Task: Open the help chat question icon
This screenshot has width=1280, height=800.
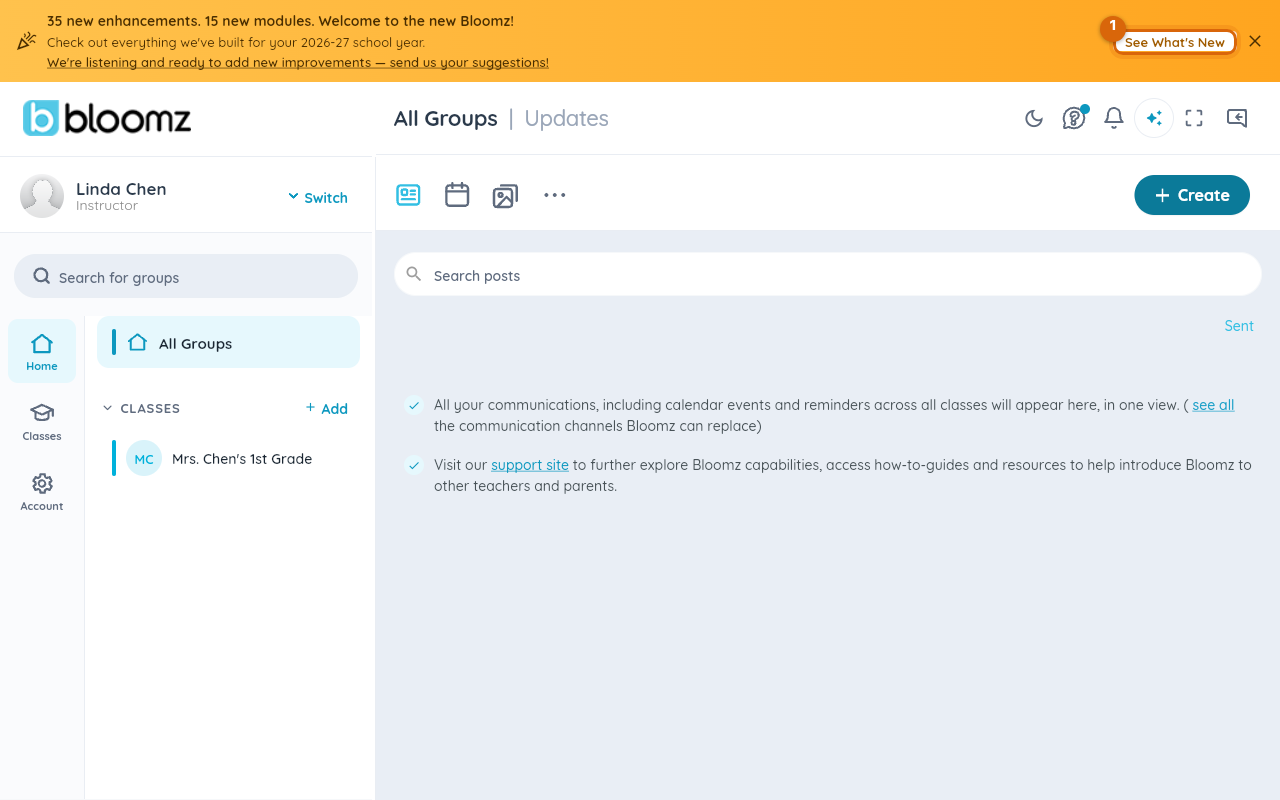Action: [x=1074, y=118]
